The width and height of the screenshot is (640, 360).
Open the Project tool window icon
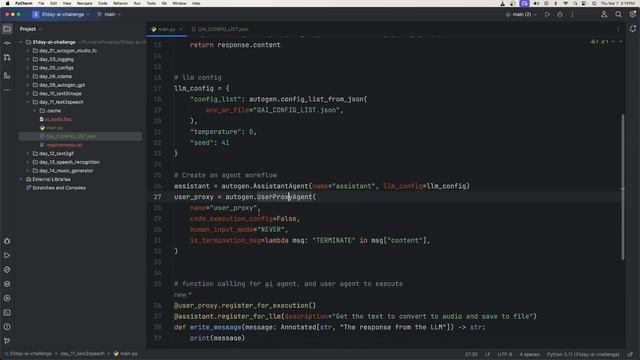click(x=7, y=29)
